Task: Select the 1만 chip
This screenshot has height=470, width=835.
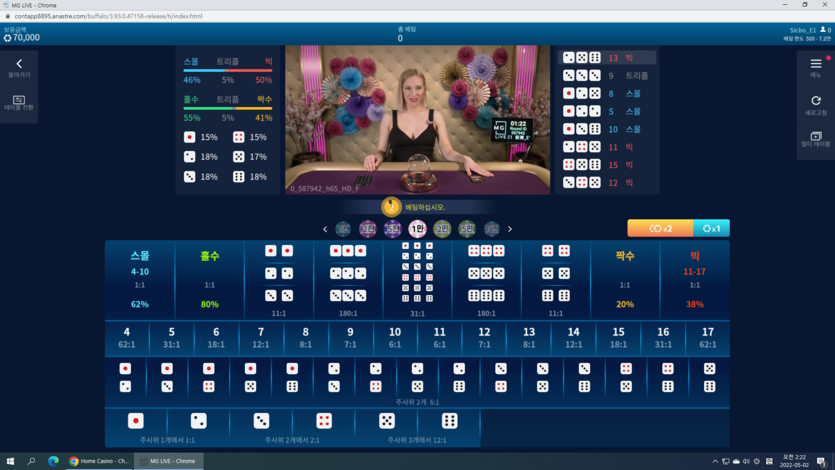Action: coord(417,229)
